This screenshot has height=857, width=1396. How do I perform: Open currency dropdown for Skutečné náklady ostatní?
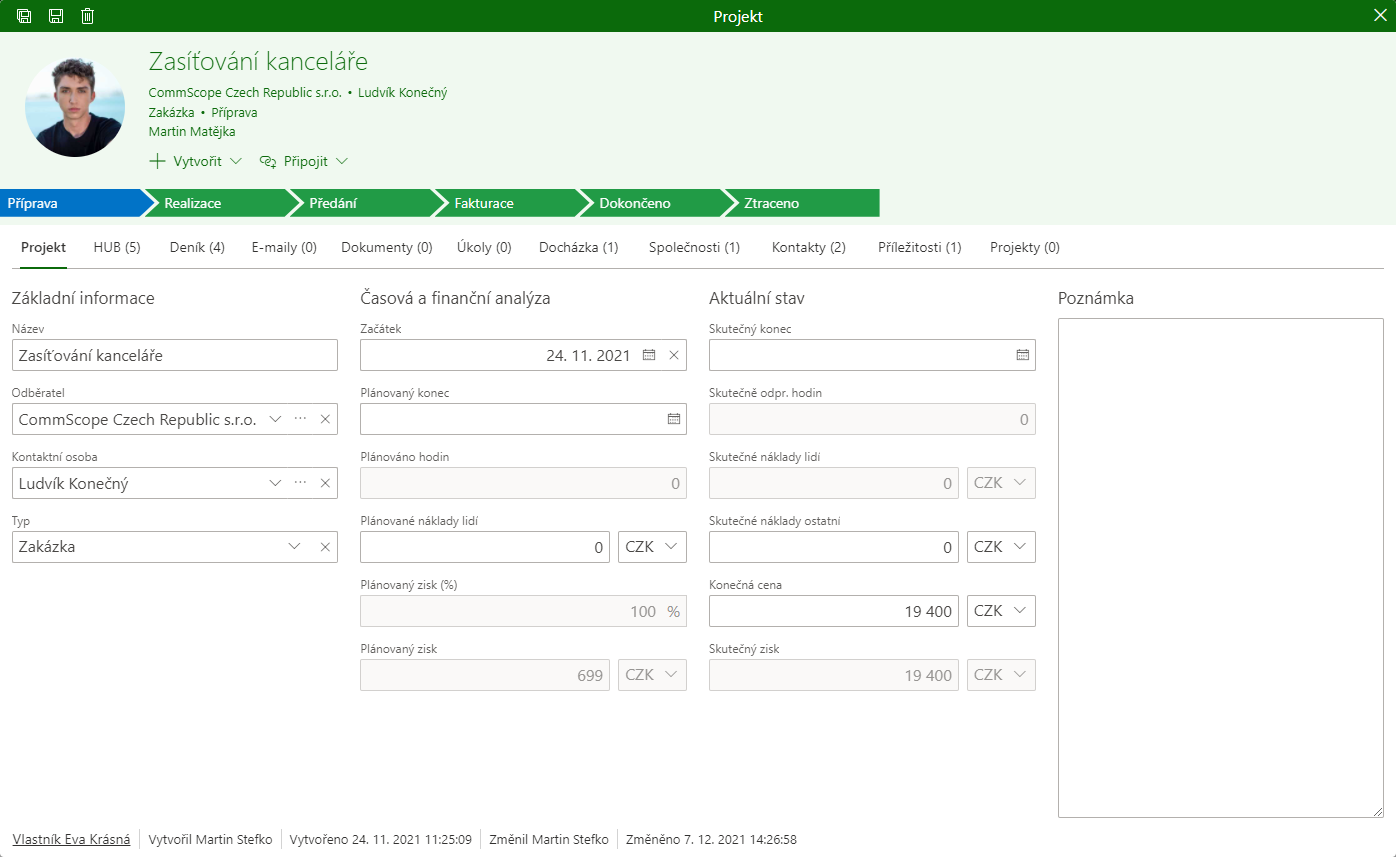(1002, 547)
